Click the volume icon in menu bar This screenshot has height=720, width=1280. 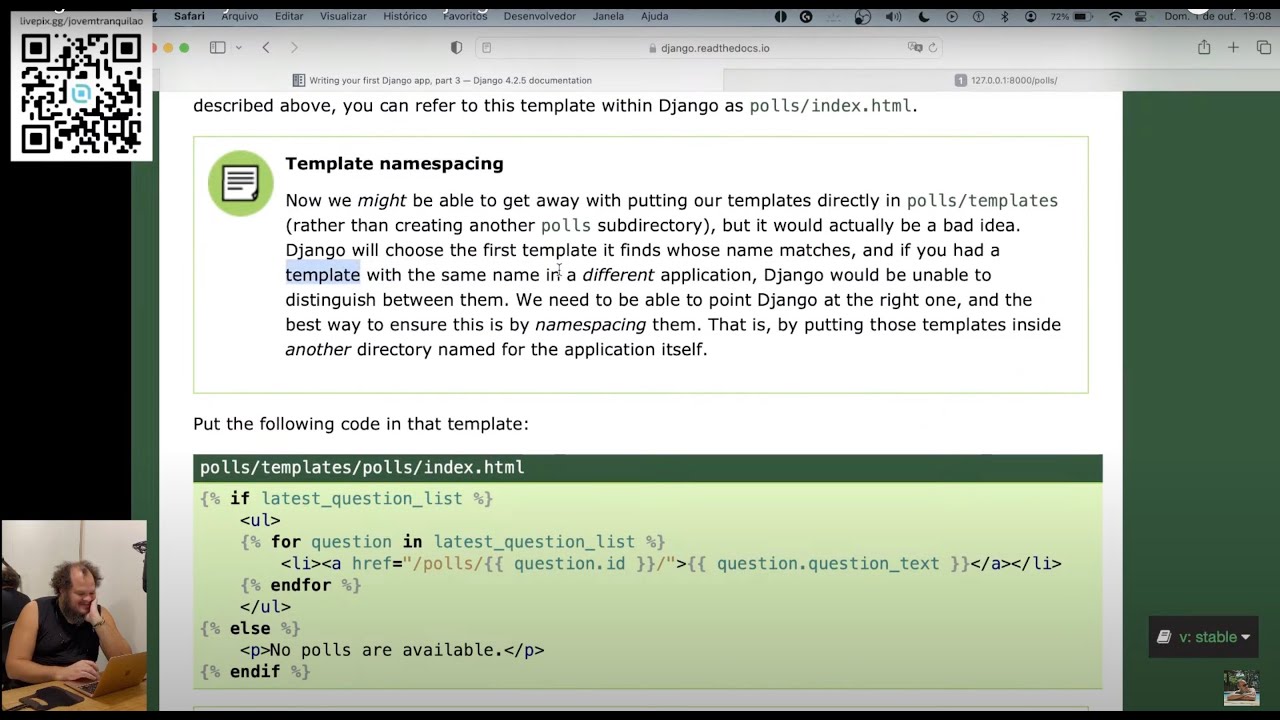pos(893,16)
